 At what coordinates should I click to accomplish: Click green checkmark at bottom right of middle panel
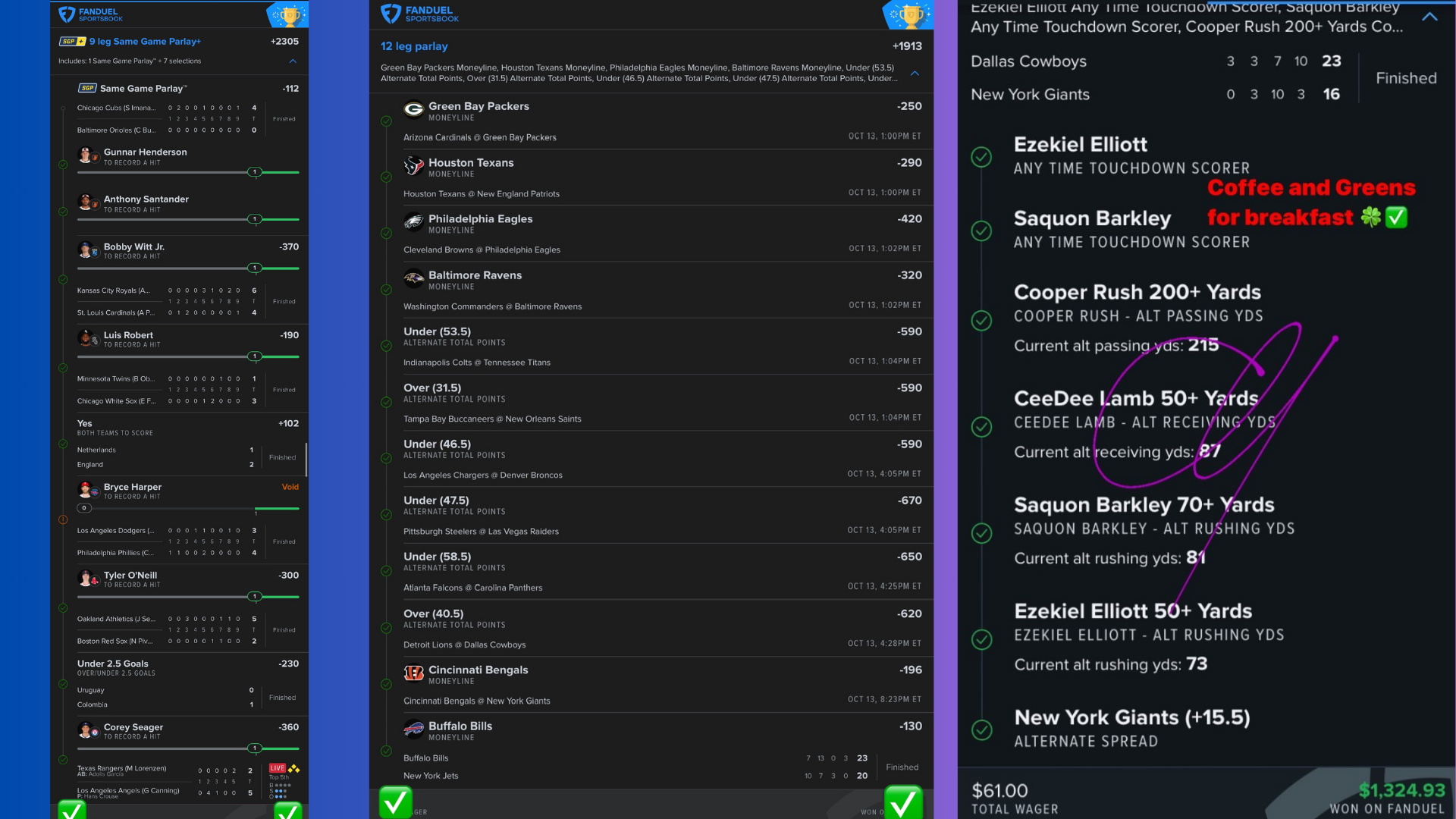(x=903, y=802)
